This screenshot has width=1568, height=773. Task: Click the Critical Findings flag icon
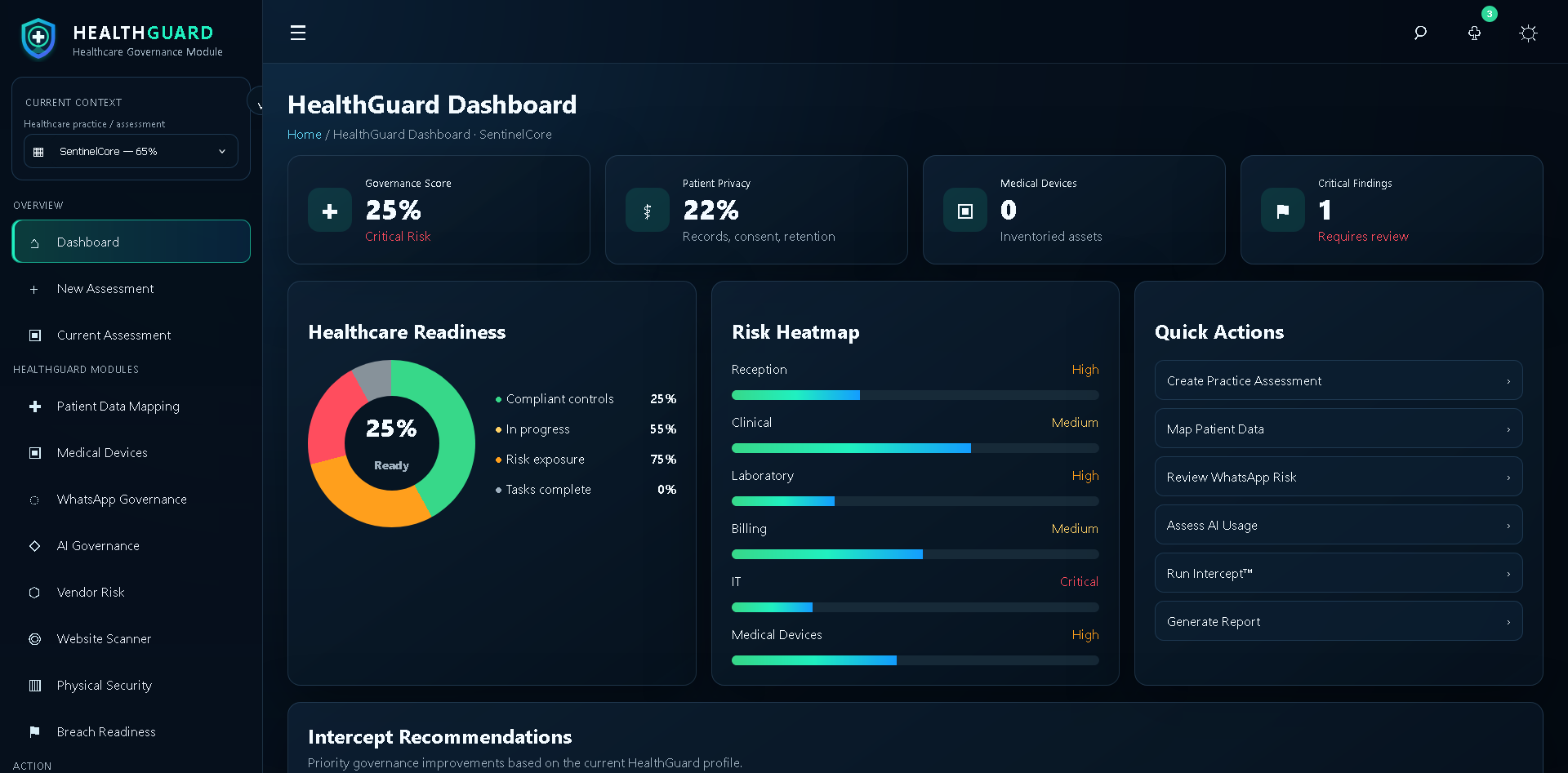pyautogui.click(x=1283, y=211)
